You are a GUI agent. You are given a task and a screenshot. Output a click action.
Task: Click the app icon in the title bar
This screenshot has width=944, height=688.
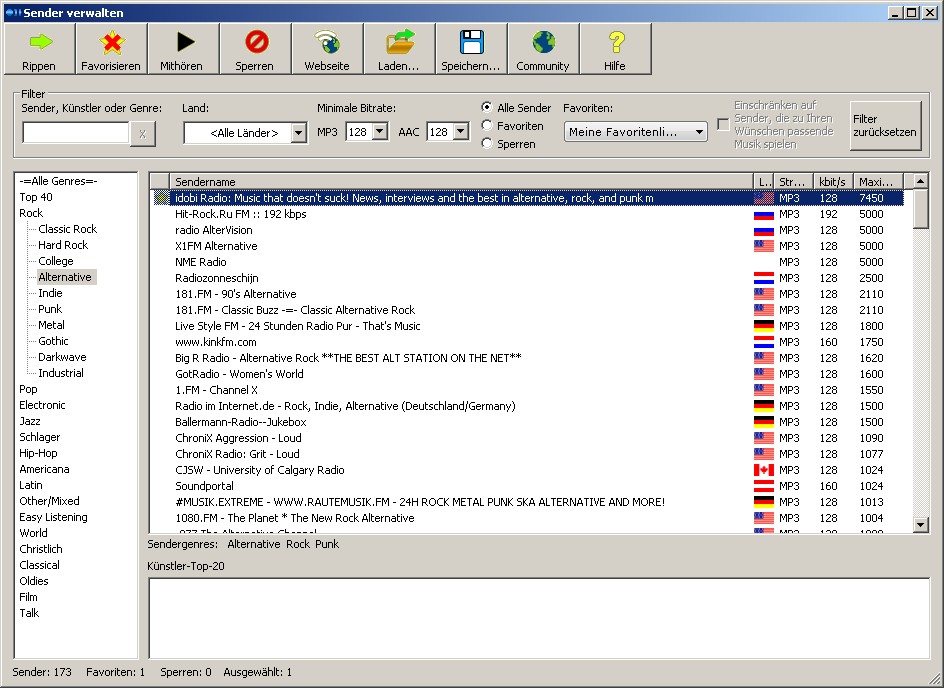(x=13, y=12)
